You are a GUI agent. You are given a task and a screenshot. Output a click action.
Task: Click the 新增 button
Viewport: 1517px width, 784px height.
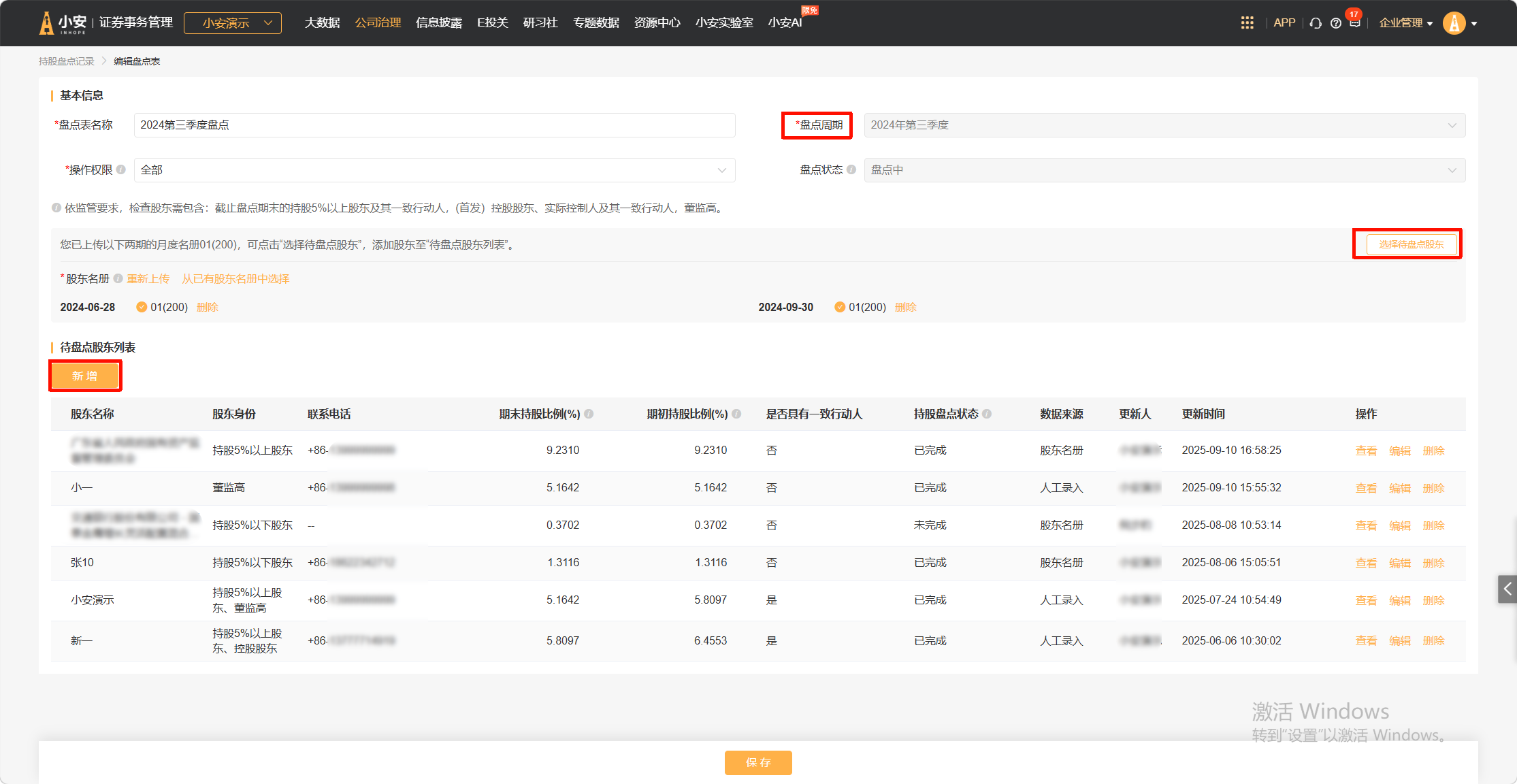[85, 376]
